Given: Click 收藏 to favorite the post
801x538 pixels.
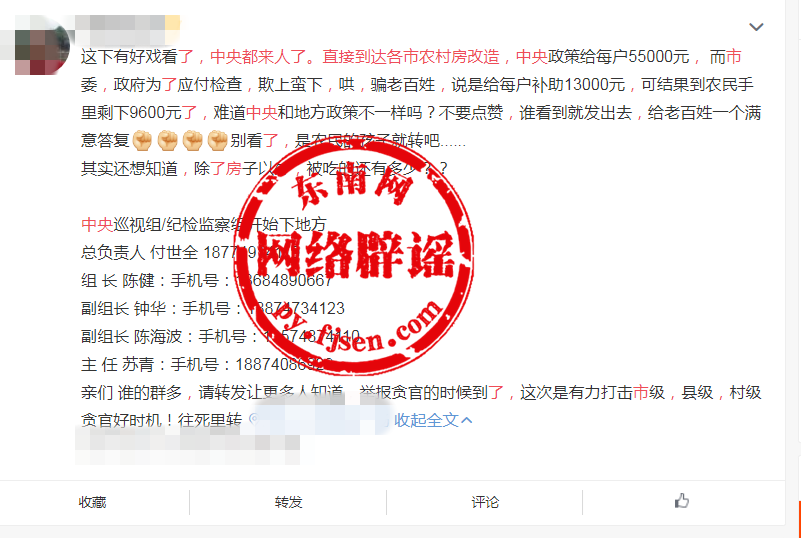Looking at the screenshot, I should (92, 502).
